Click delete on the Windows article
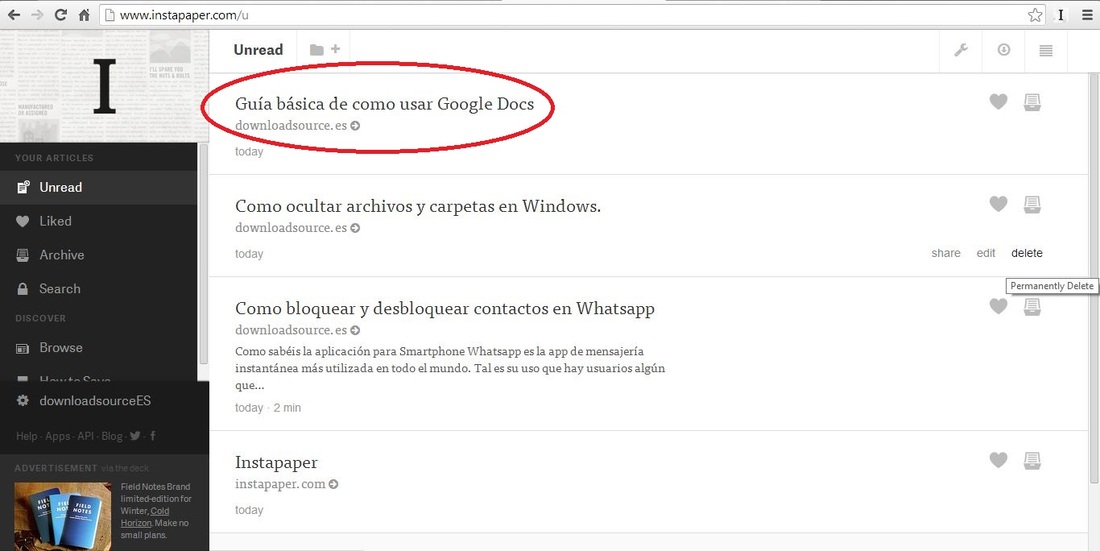1100x551 pixels. pos(1027,253)
